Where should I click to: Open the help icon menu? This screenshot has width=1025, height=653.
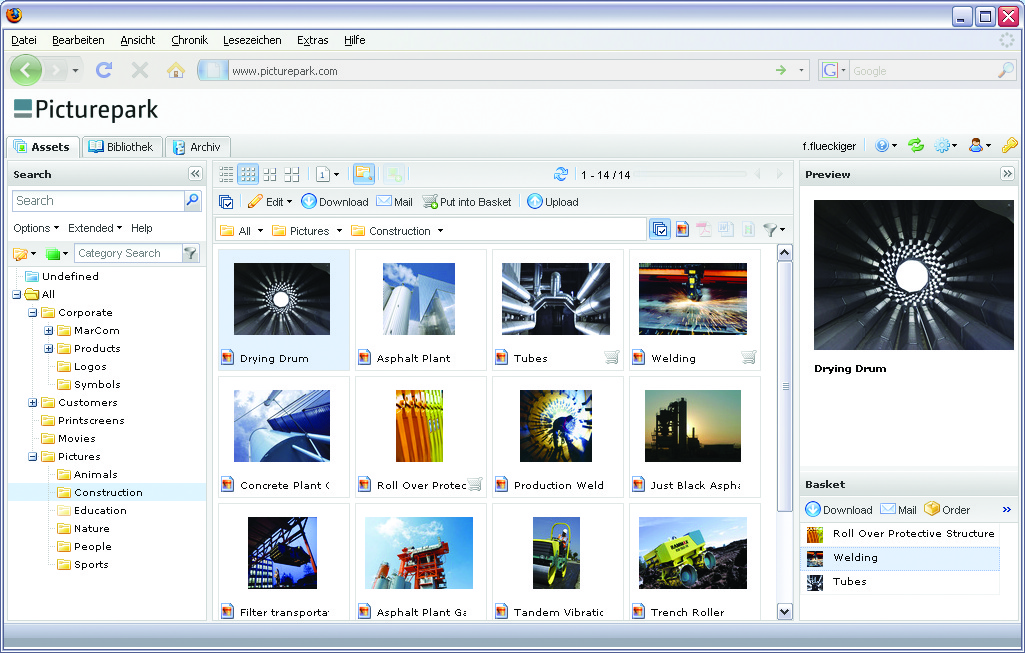point(886,146)
